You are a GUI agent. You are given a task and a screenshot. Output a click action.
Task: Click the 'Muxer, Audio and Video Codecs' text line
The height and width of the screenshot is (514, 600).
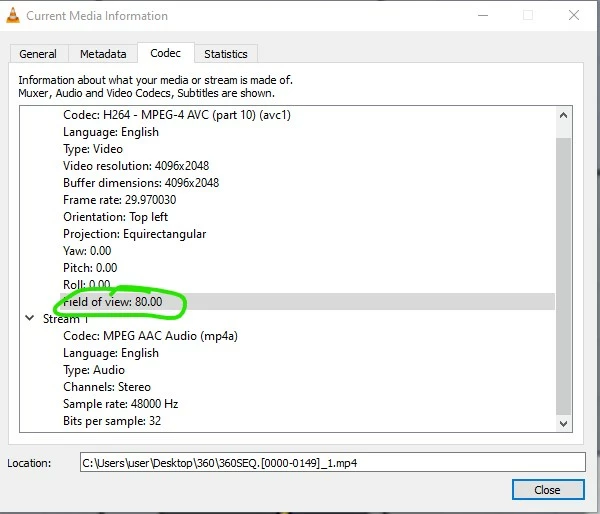147,93
